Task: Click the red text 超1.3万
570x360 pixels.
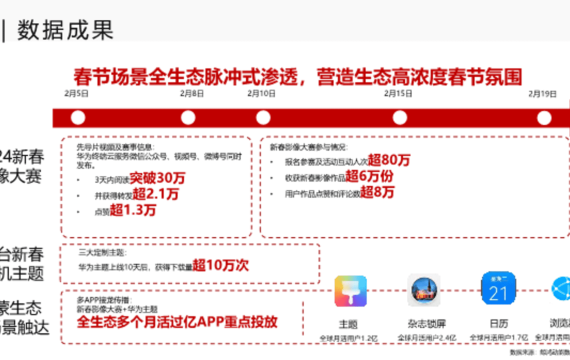Action: (133, 210)
